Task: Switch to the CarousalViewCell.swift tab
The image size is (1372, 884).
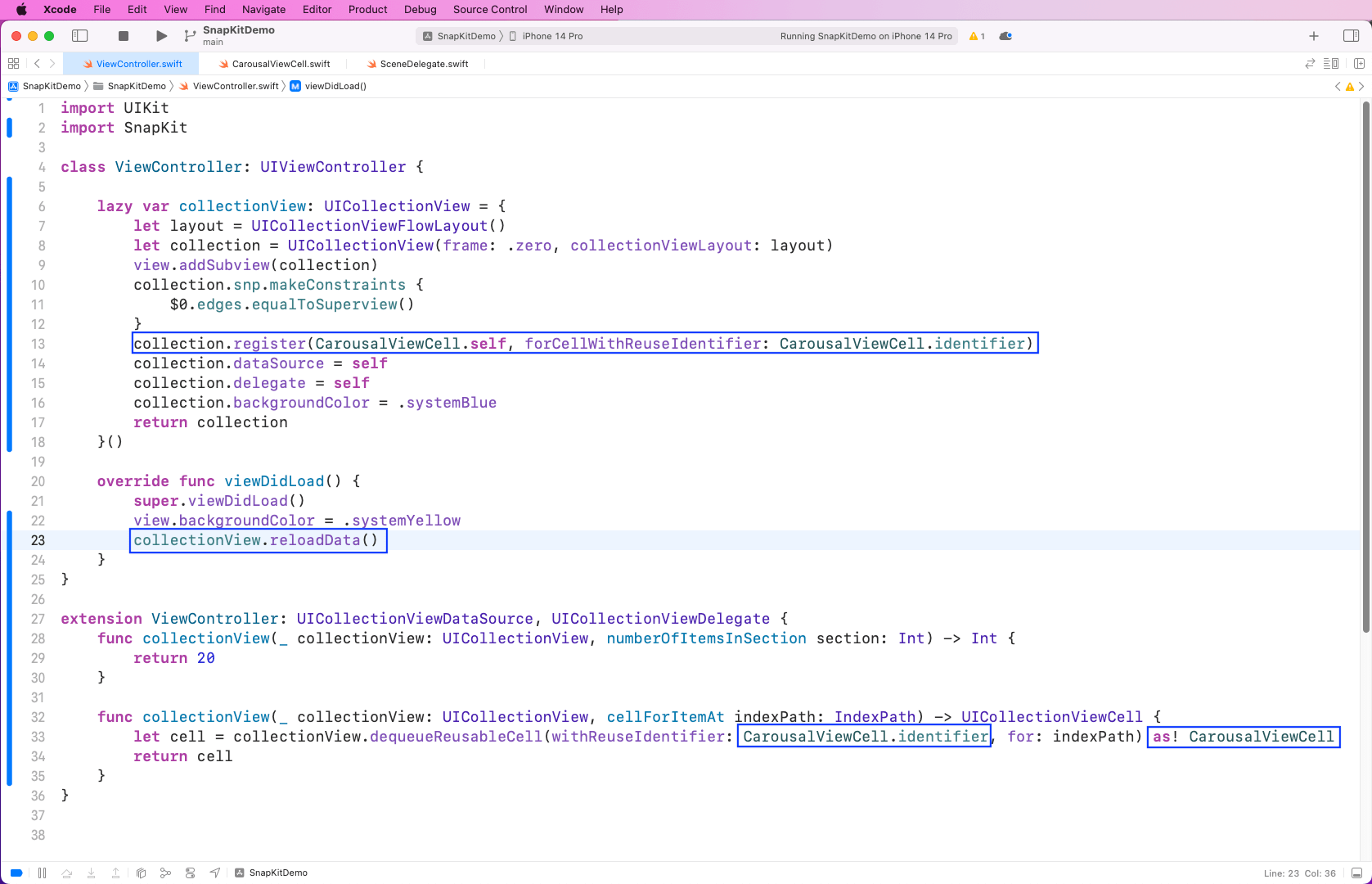Action: (281, 64)
